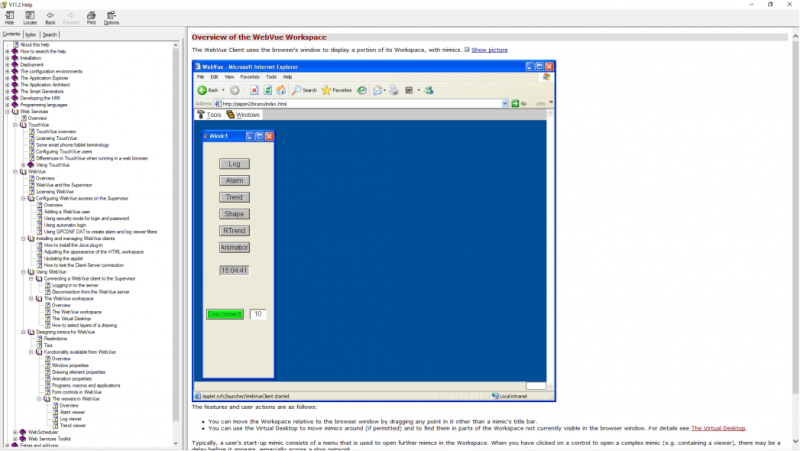Switch to the Search tab

[49, 35]
